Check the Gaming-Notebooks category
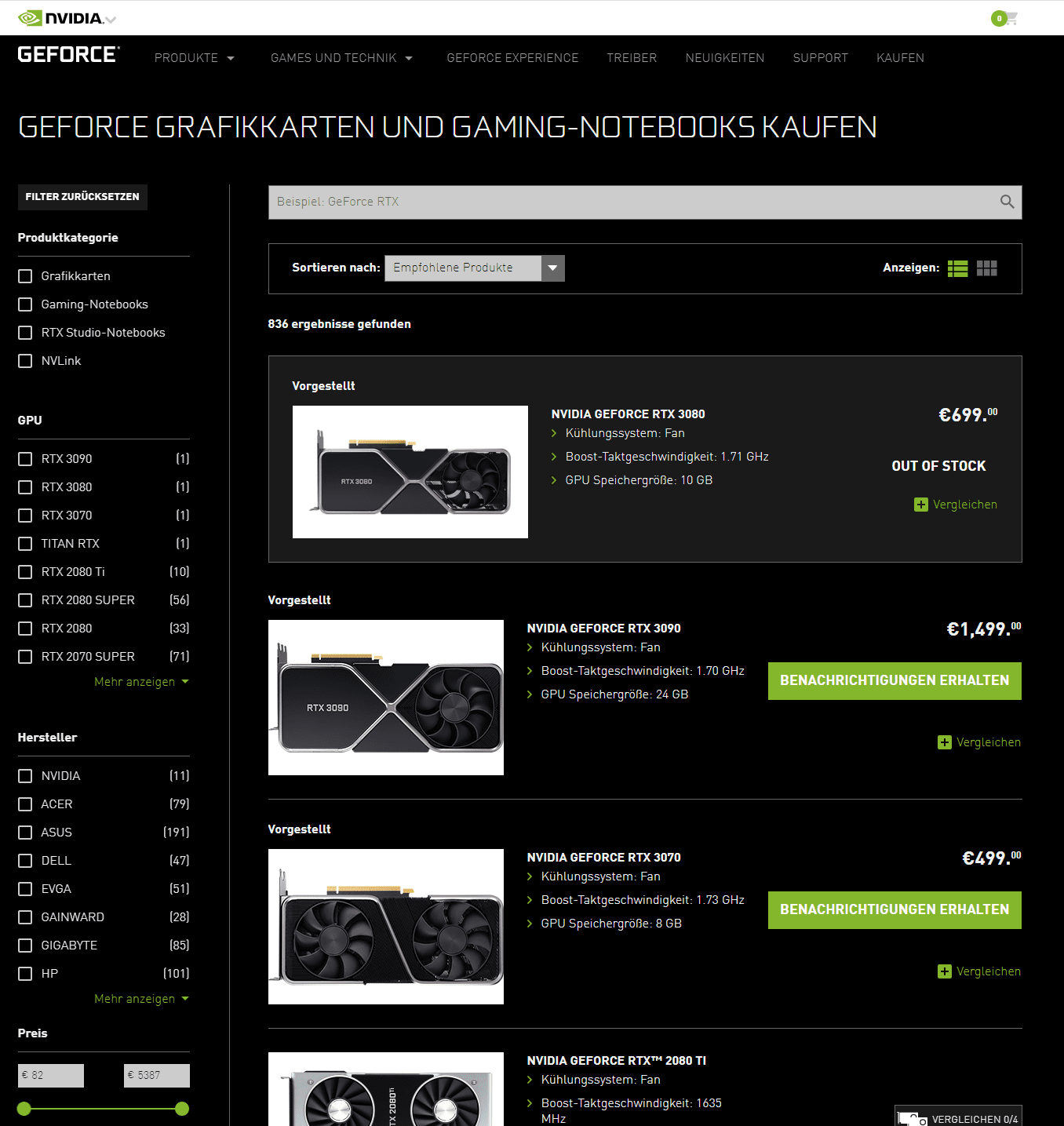Viewport: 1064px width, 1126px height. [x=25, y=304]
